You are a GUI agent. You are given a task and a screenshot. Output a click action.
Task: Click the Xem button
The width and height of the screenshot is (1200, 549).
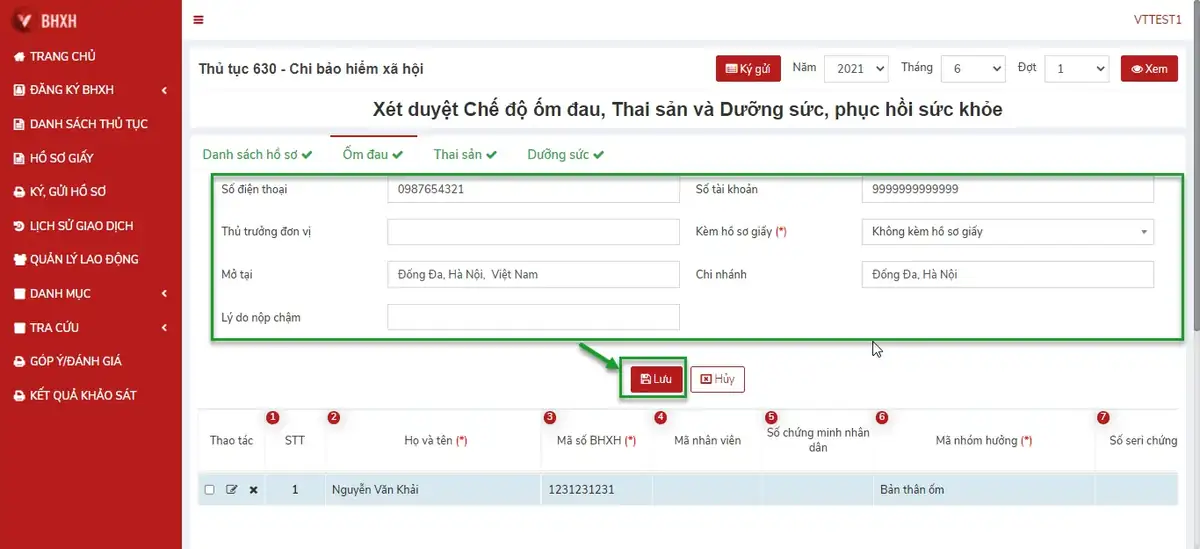coord(1149,69)
